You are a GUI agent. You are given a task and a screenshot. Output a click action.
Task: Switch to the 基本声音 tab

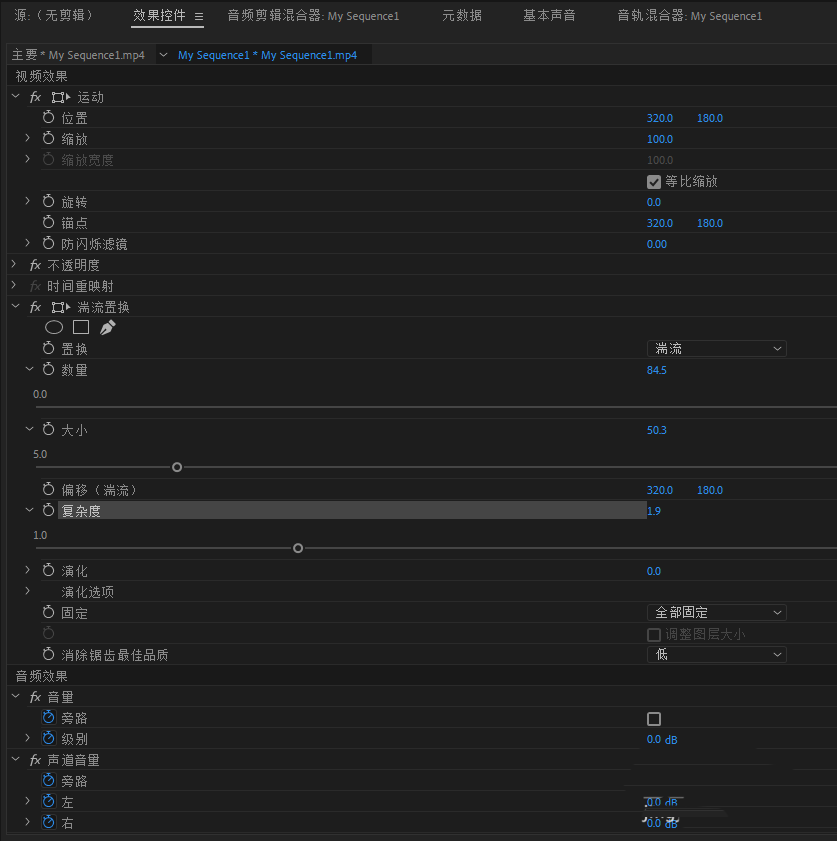(549, 16)
